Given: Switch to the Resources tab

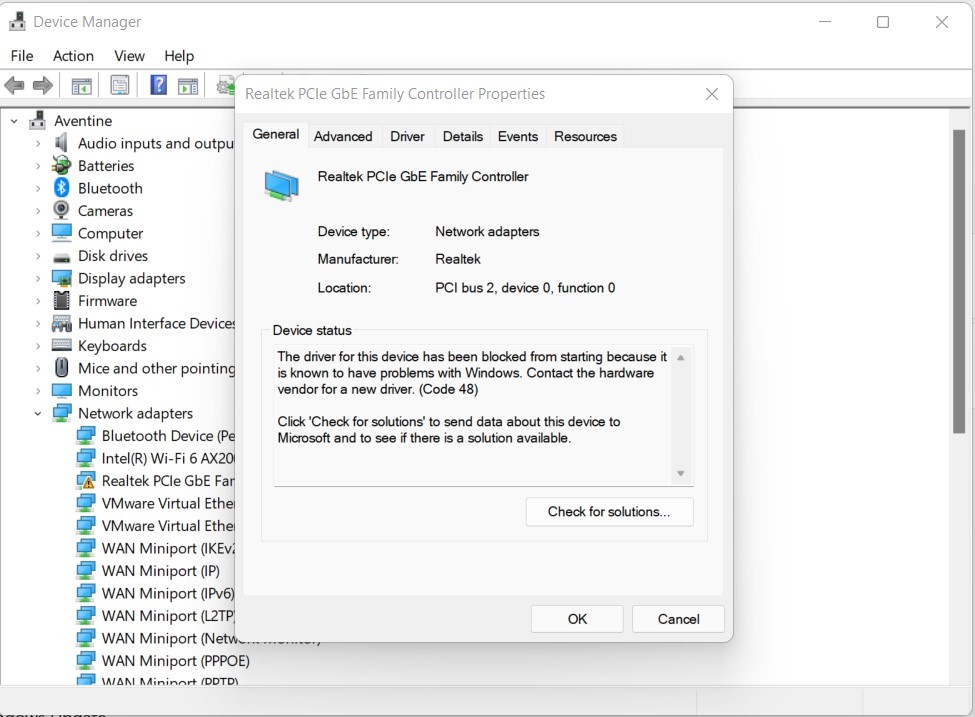Looking at the screenshot, I should tap(585, 136).
